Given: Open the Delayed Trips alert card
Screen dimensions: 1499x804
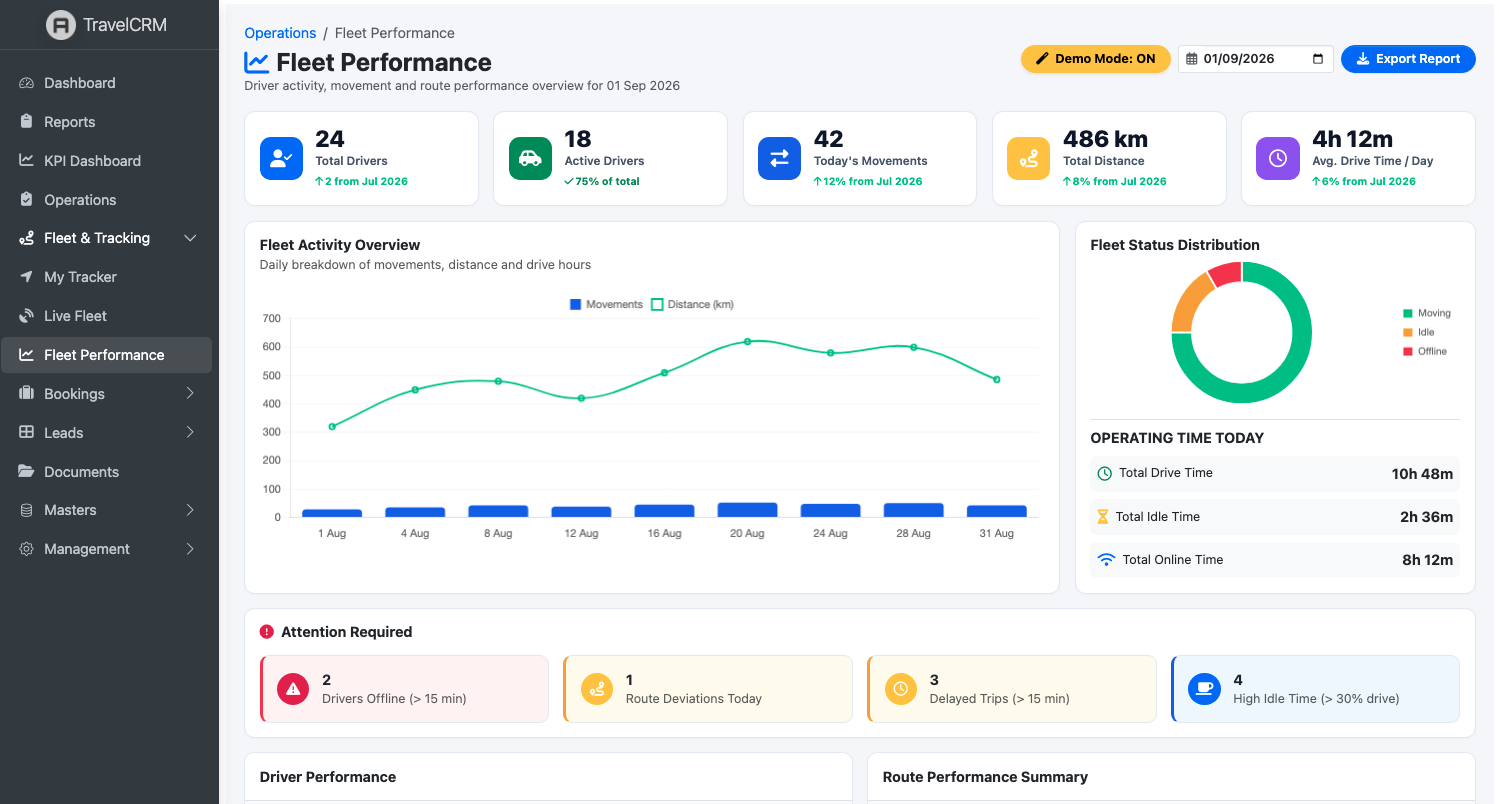Looking at the screenshot, I should click(1011, 689).
